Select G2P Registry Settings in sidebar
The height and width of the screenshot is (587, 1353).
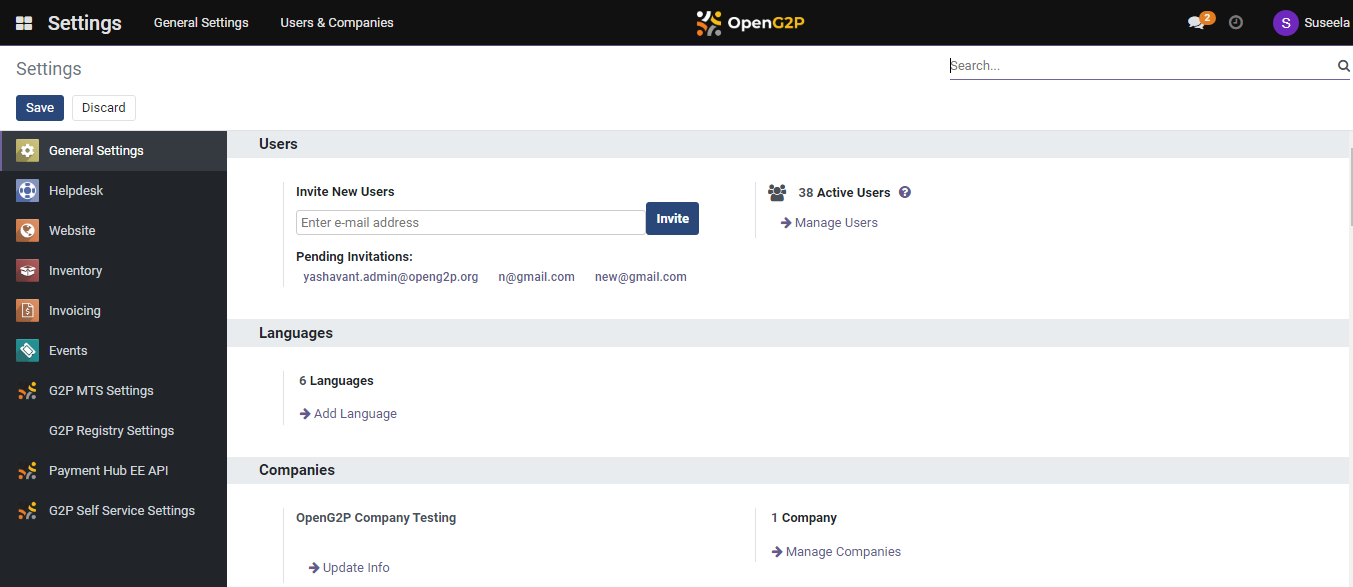click(111, 431)
